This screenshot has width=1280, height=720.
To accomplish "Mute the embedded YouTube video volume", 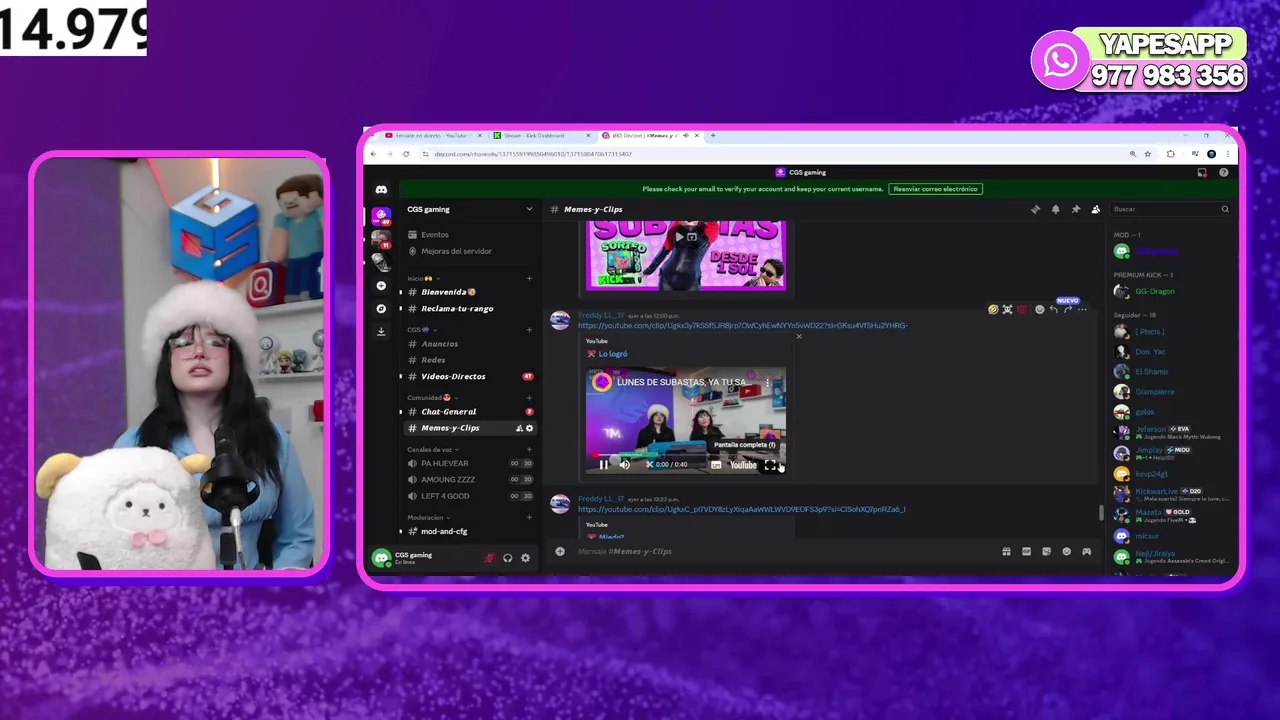I will 625,464.
